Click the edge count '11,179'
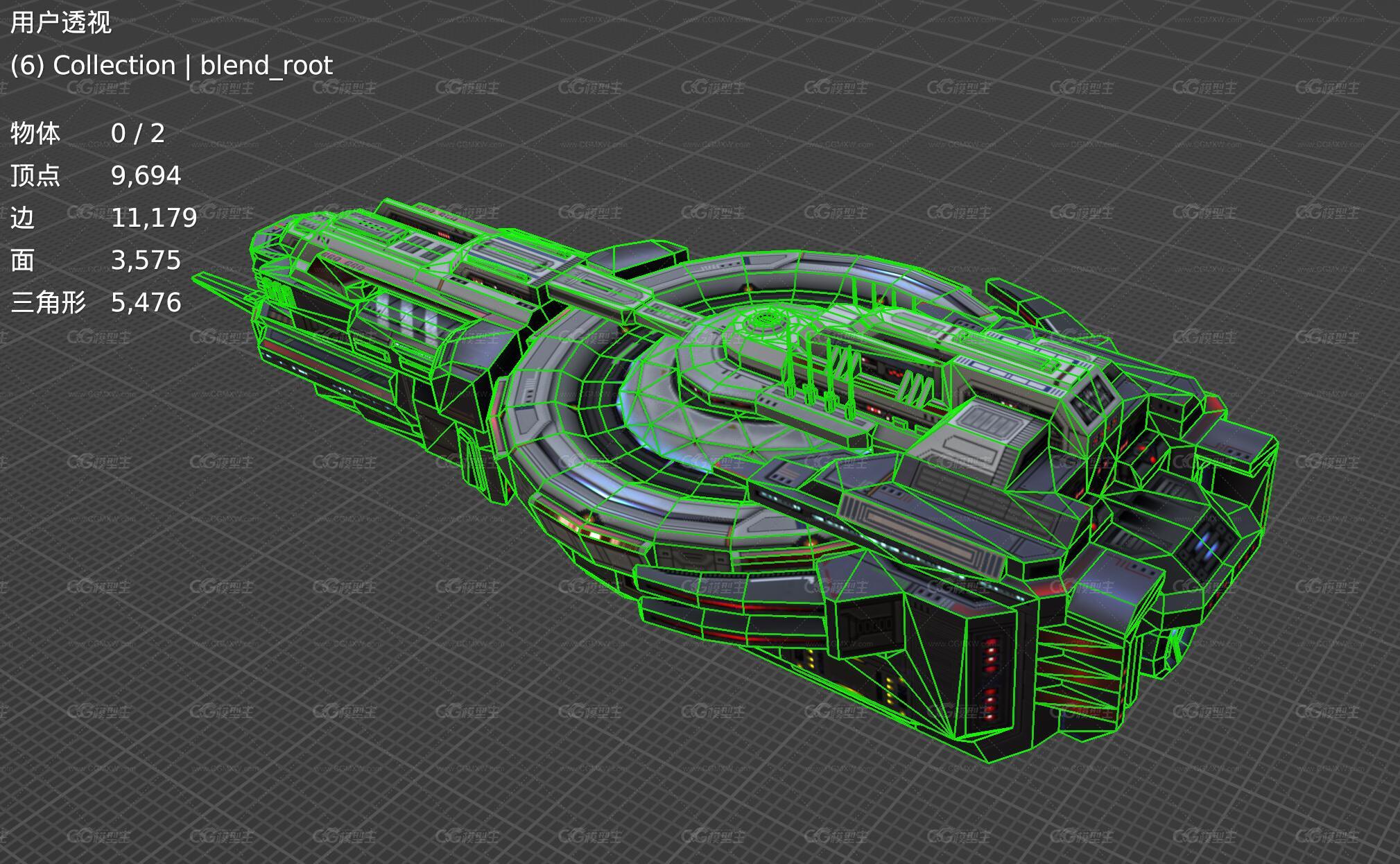The image size is (1400, 864). [x=154, y=218]
